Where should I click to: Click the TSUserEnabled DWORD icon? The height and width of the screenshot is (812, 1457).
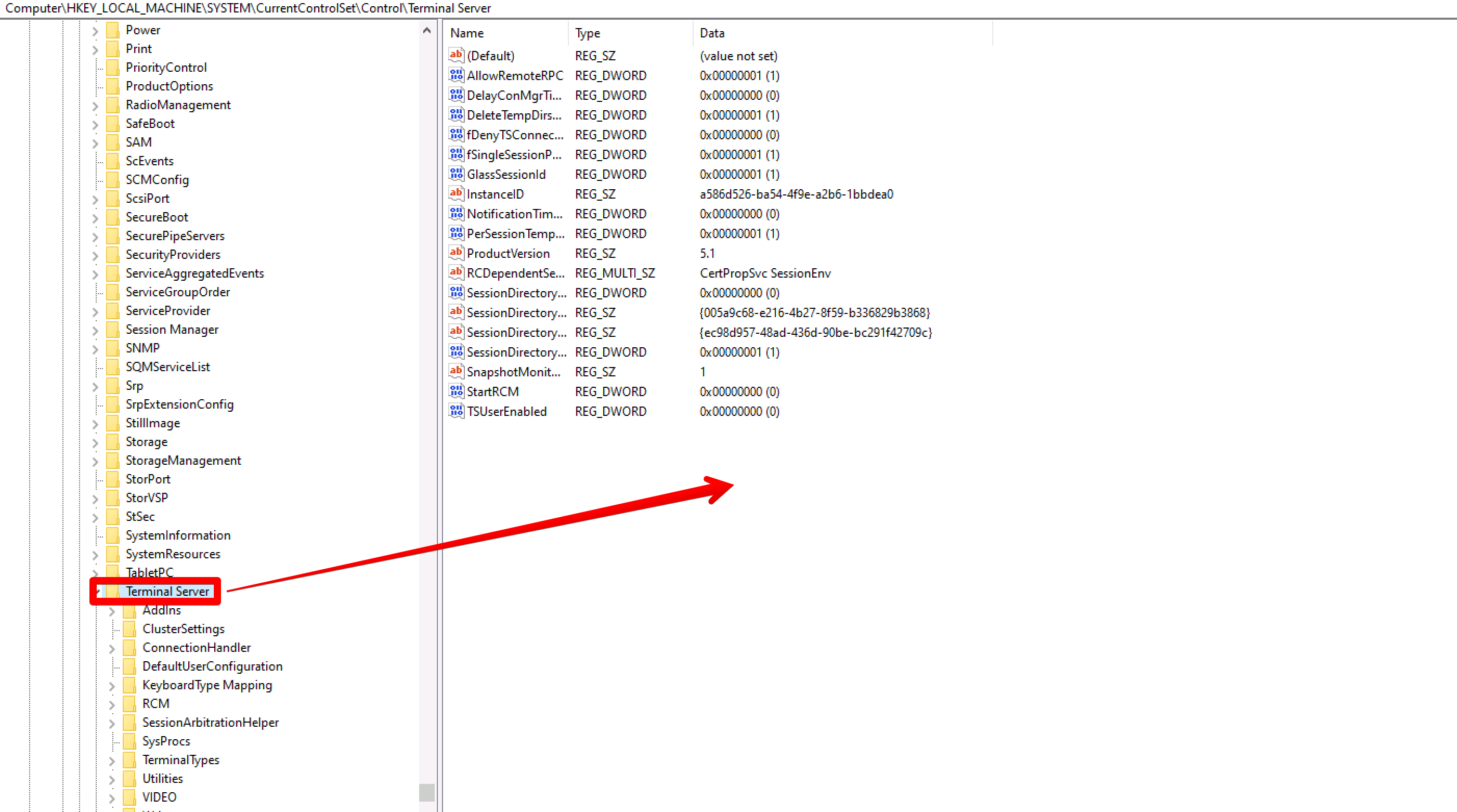coord(456,411)
